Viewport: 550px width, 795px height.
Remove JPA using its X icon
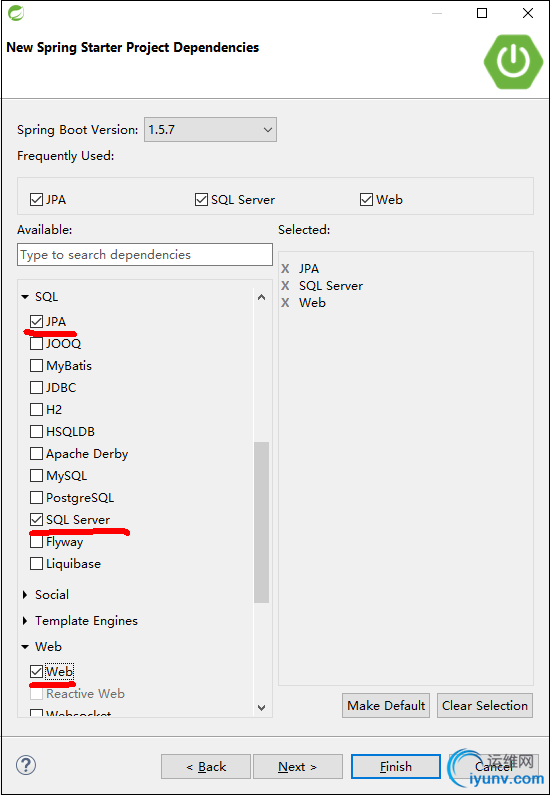pyautogui.click(x=285, y=269)
